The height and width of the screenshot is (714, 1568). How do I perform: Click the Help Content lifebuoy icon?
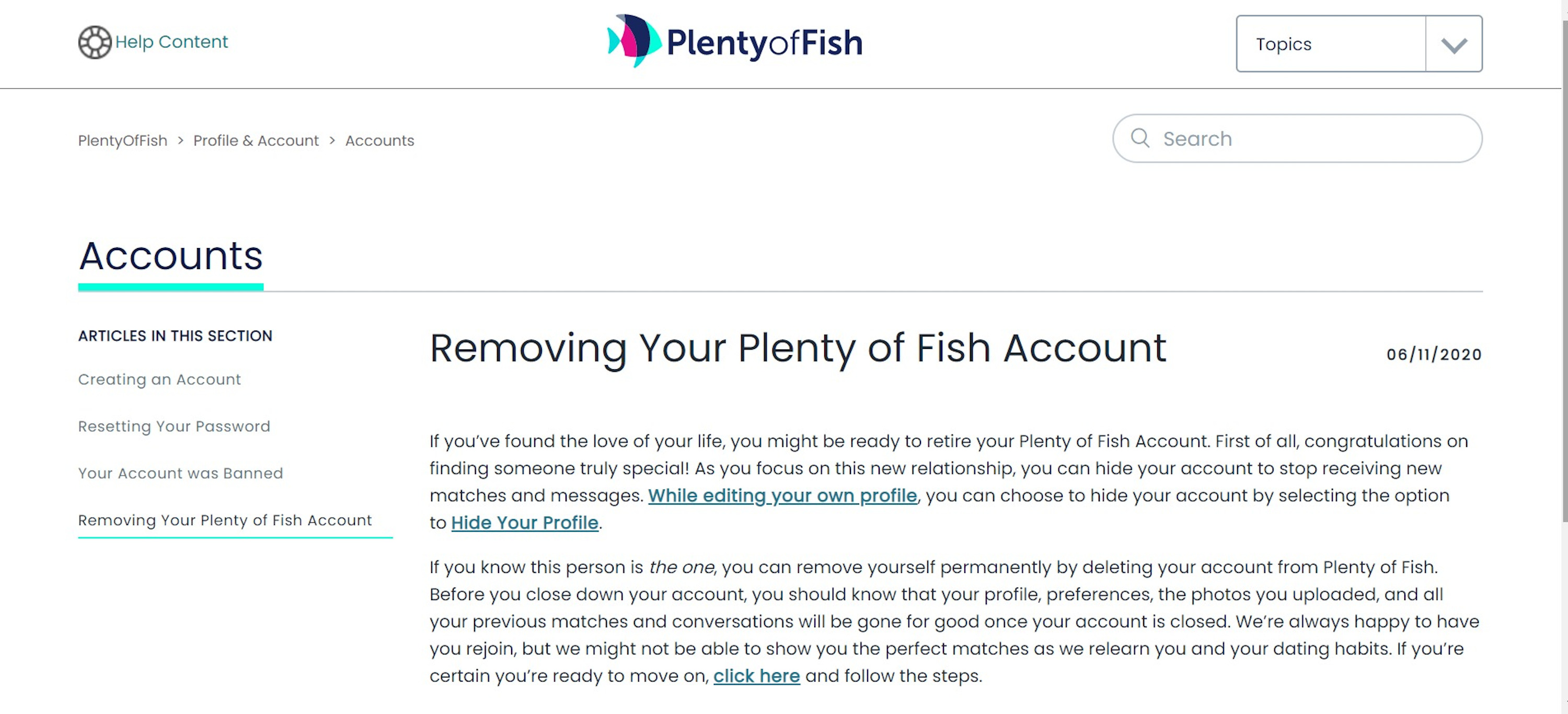95,42
